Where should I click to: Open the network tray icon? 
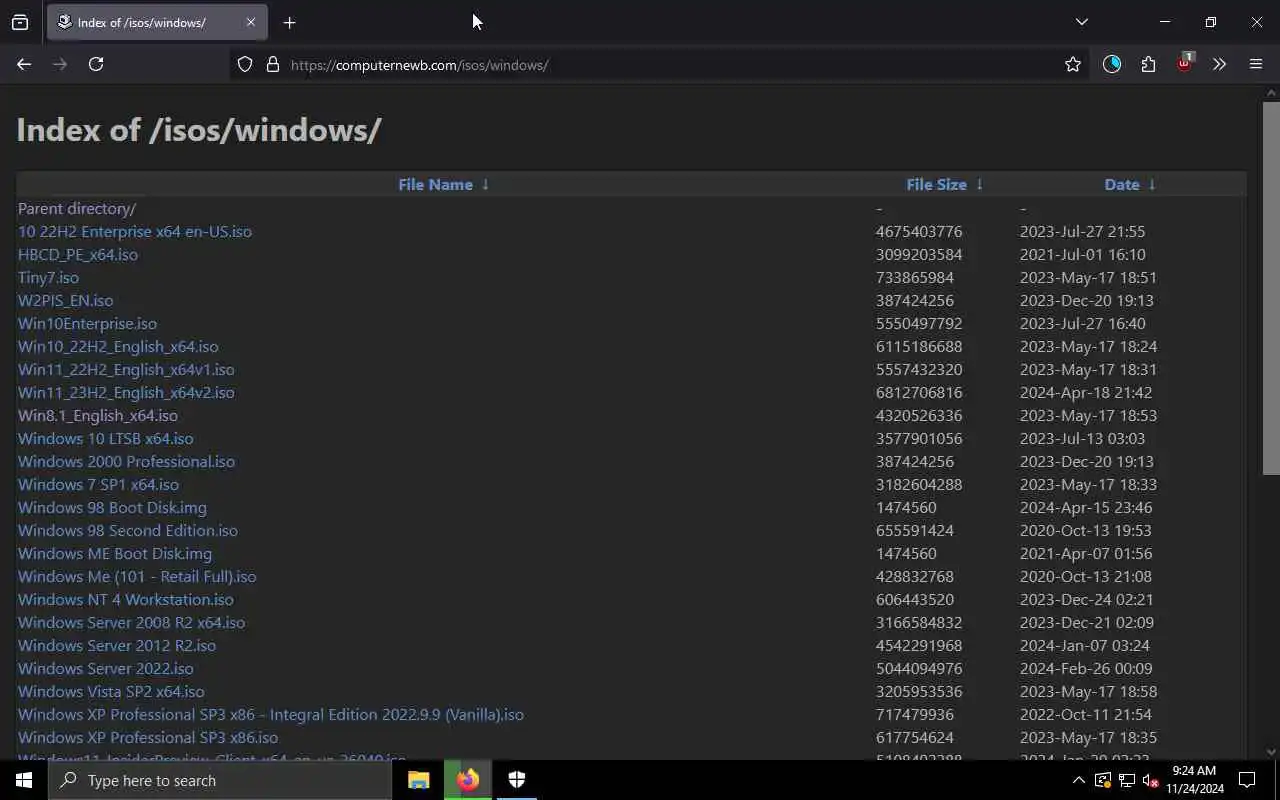point(1127,780)
